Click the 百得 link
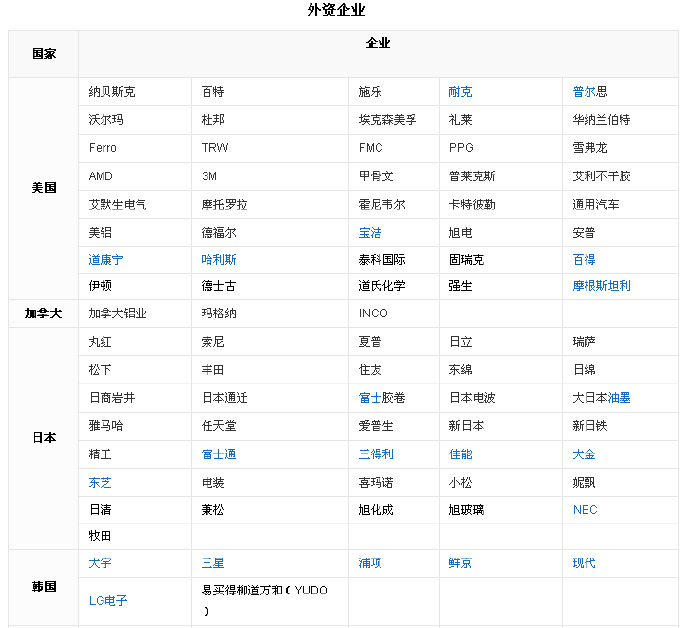The width and height of the screenshot is (690, 628). pyautogui.click(x=584, y=259)
